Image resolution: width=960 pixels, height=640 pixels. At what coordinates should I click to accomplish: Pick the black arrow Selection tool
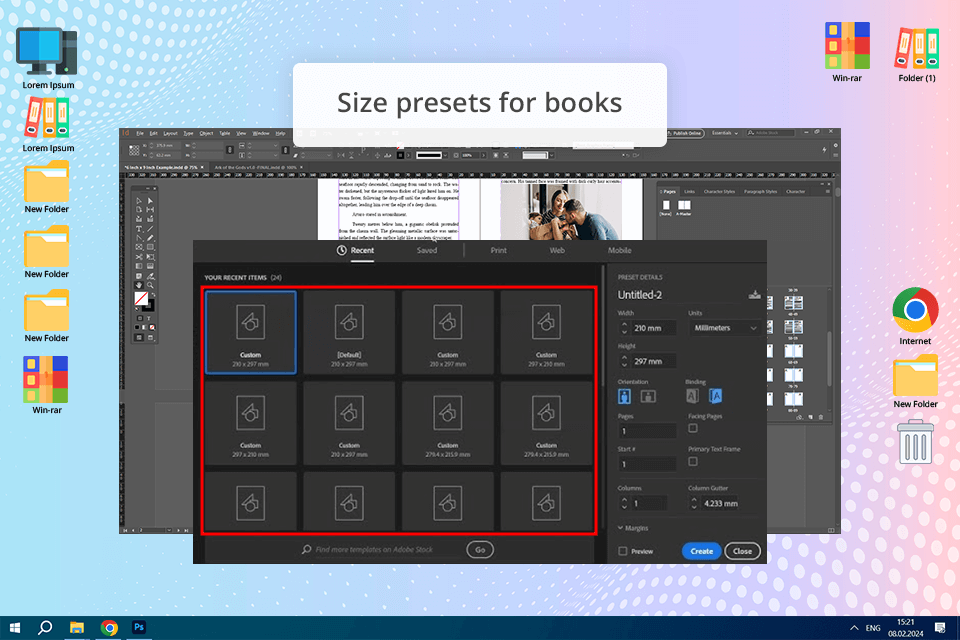tap(139, 201)
